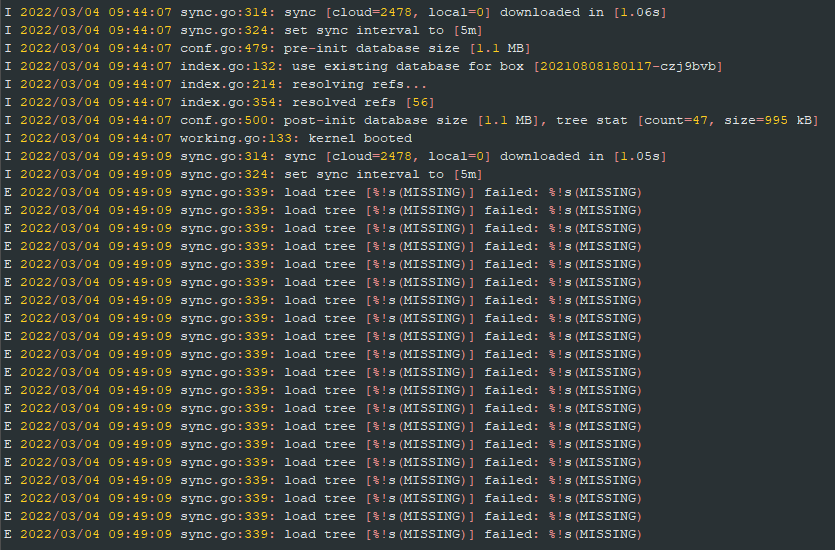Image resolution: width=835 pixels, height=550 pixels.
Task: Click the 1.06s download duration value
Action: tap(641, 12)
